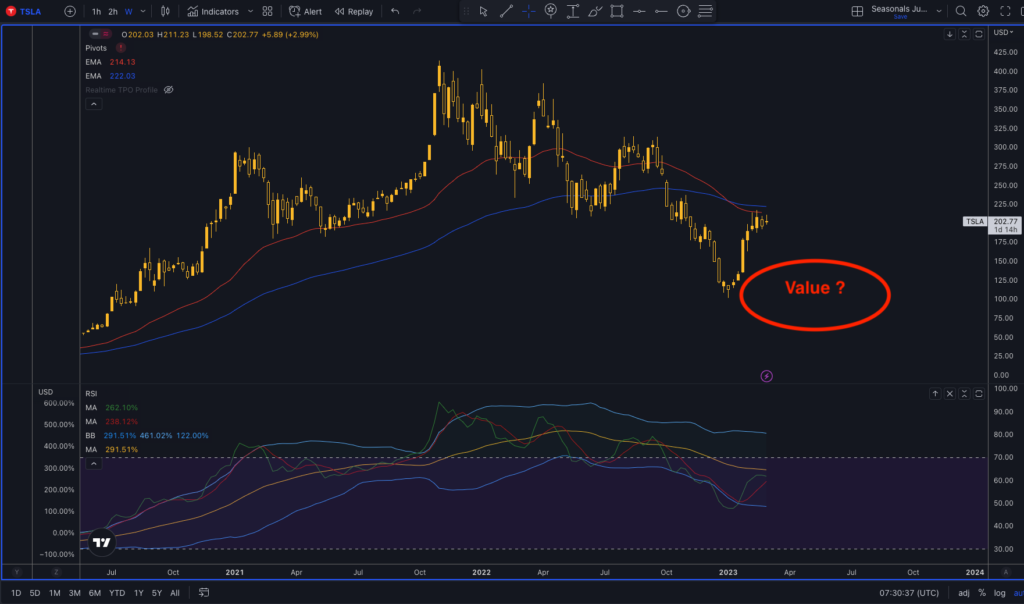Undo the last chart action
The image size is (1024, 604).
tap(395, 11)
